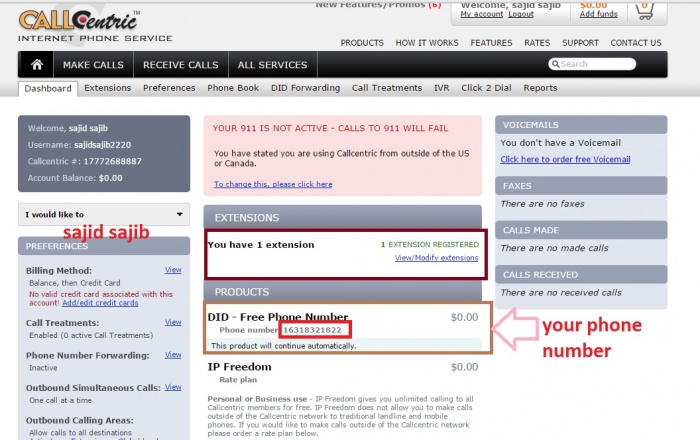700x440 pixels.
Task: Open HOW IT WORKS page
Action: point(427,43)
